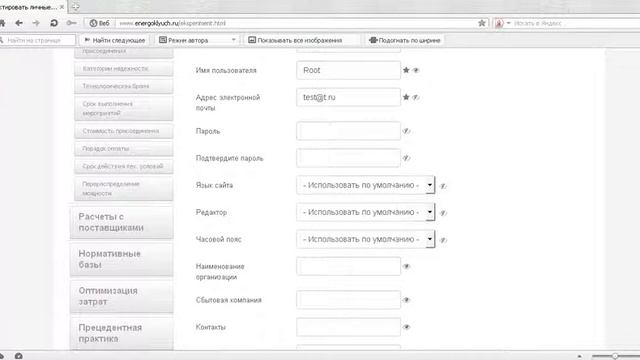Open Порядок оплаты sidebar item

(124, 149)
